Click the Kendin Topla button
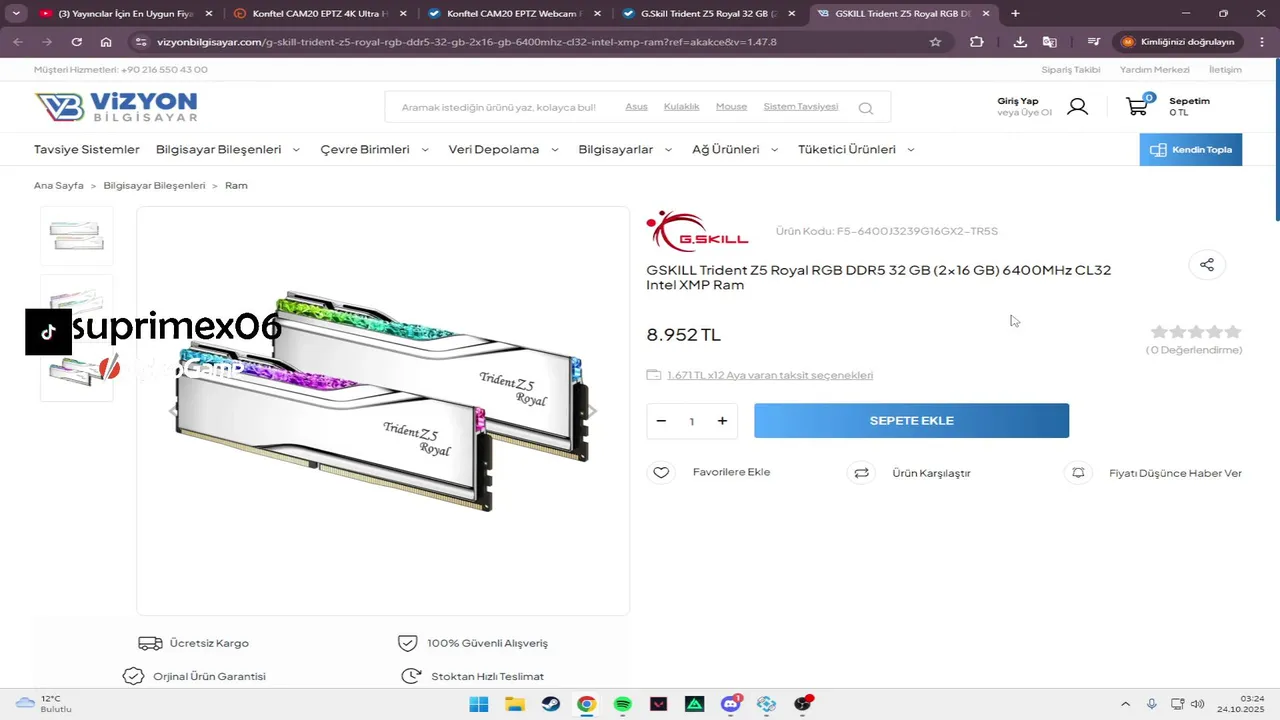 click(1191, 150)
